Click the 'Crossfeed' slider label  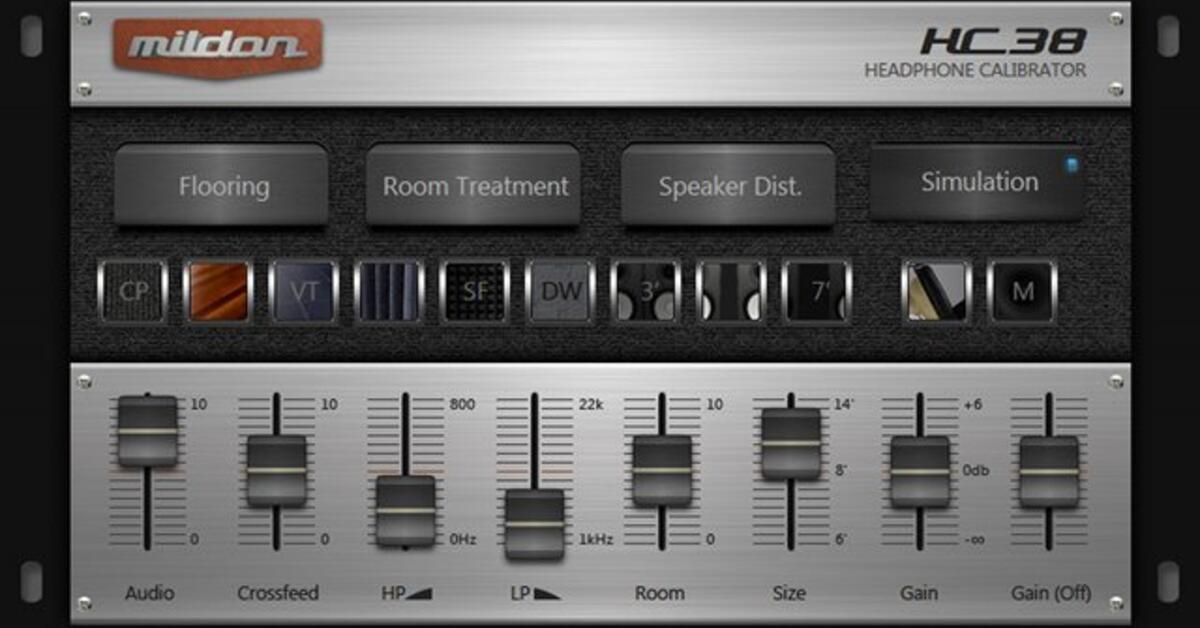coord(278,593)
